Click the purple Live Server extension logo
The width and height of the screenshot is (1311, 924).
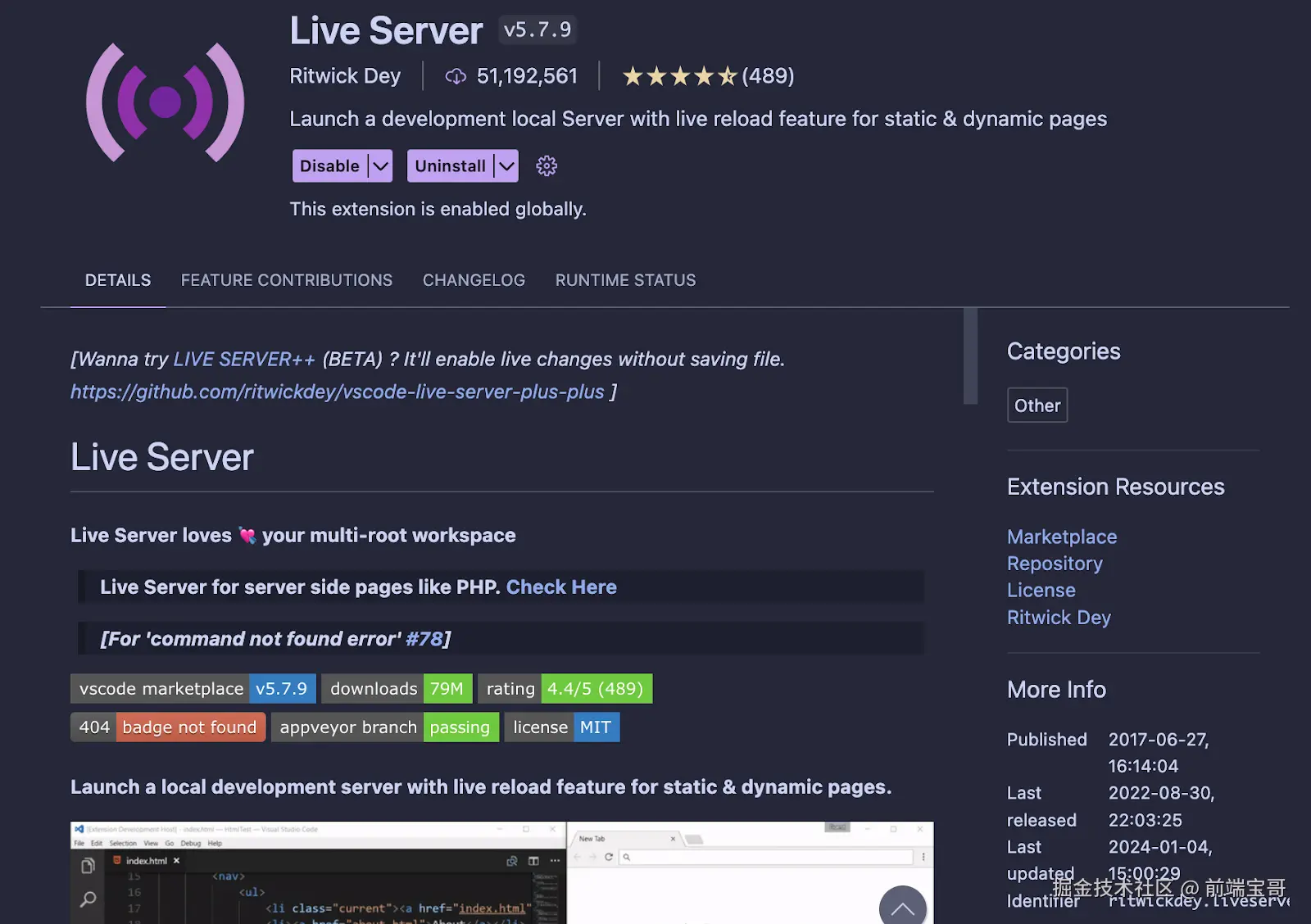[x=166, y=102]
